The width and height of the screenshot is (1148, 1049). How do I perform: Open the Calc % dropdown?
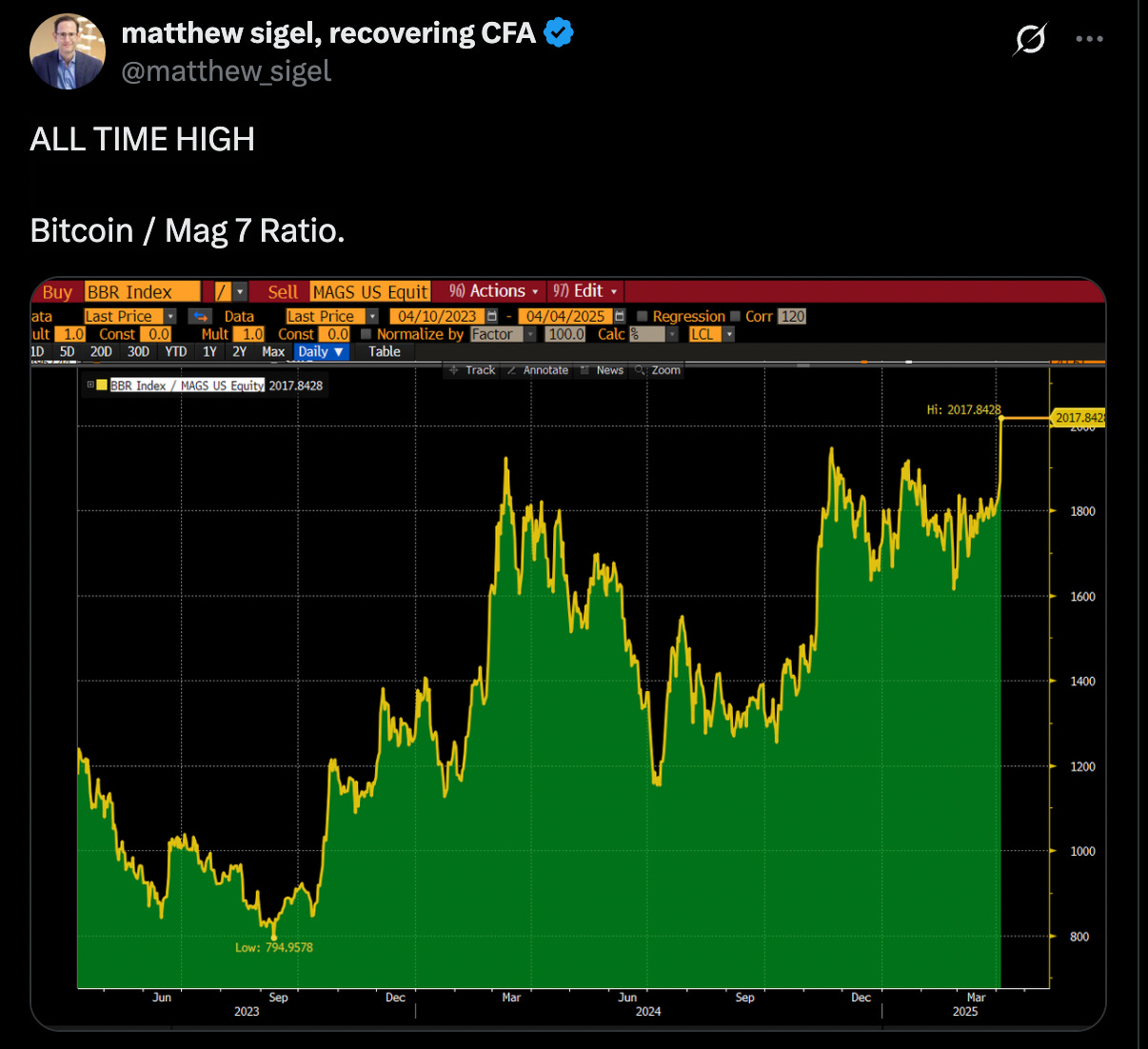tap(653, 334)
